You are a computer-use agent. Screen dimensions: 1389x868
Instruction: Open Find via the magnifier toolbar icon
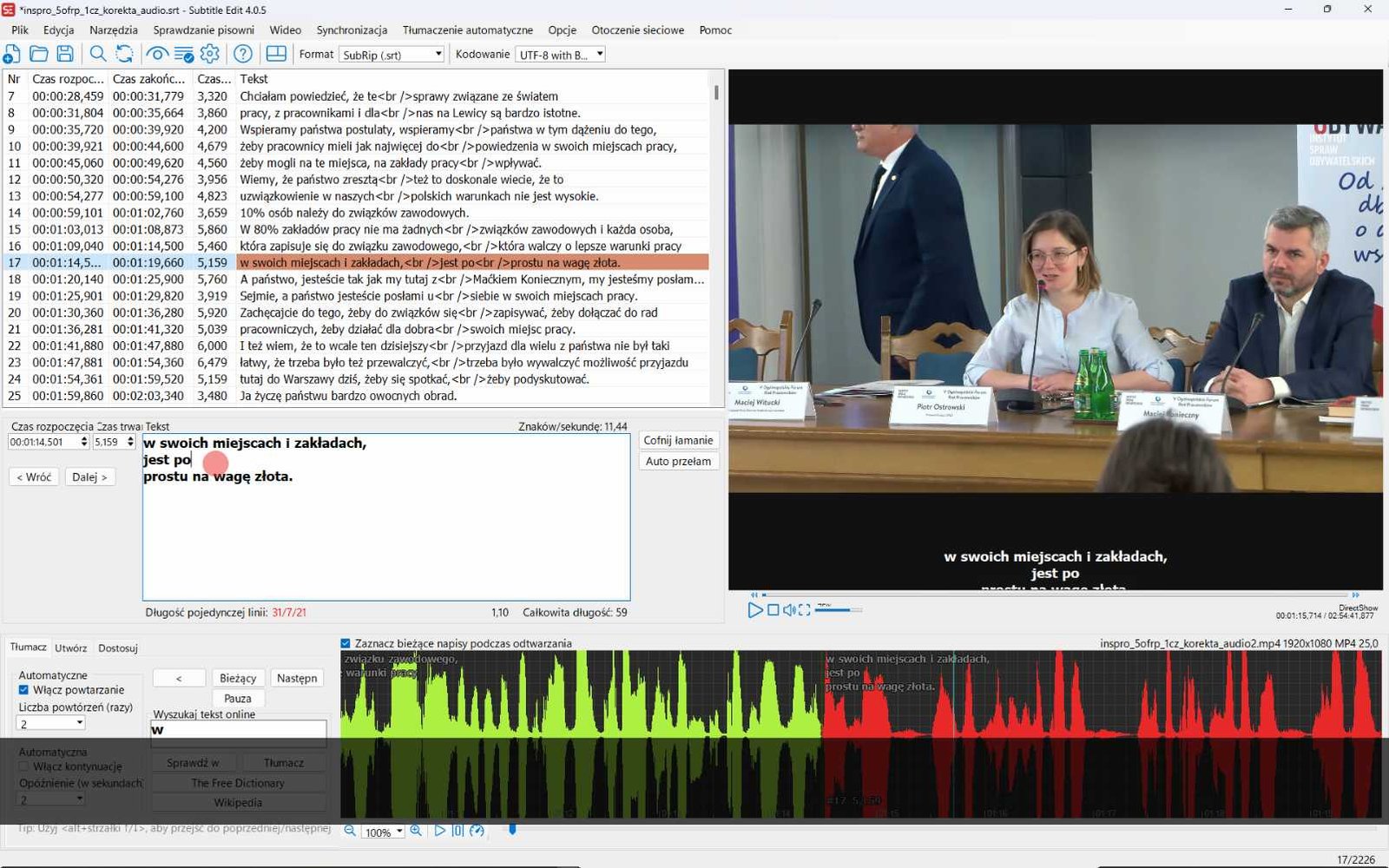98,54
